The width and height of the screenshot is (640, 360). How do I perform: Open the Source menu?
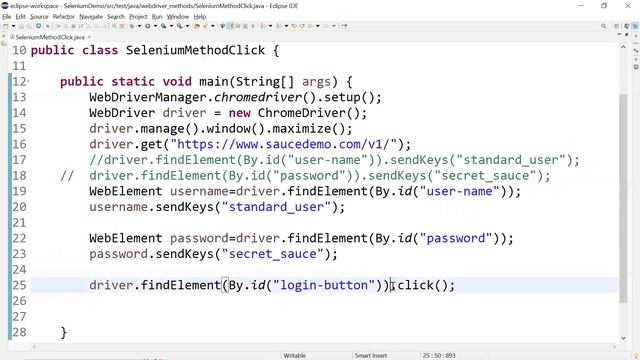39,17
